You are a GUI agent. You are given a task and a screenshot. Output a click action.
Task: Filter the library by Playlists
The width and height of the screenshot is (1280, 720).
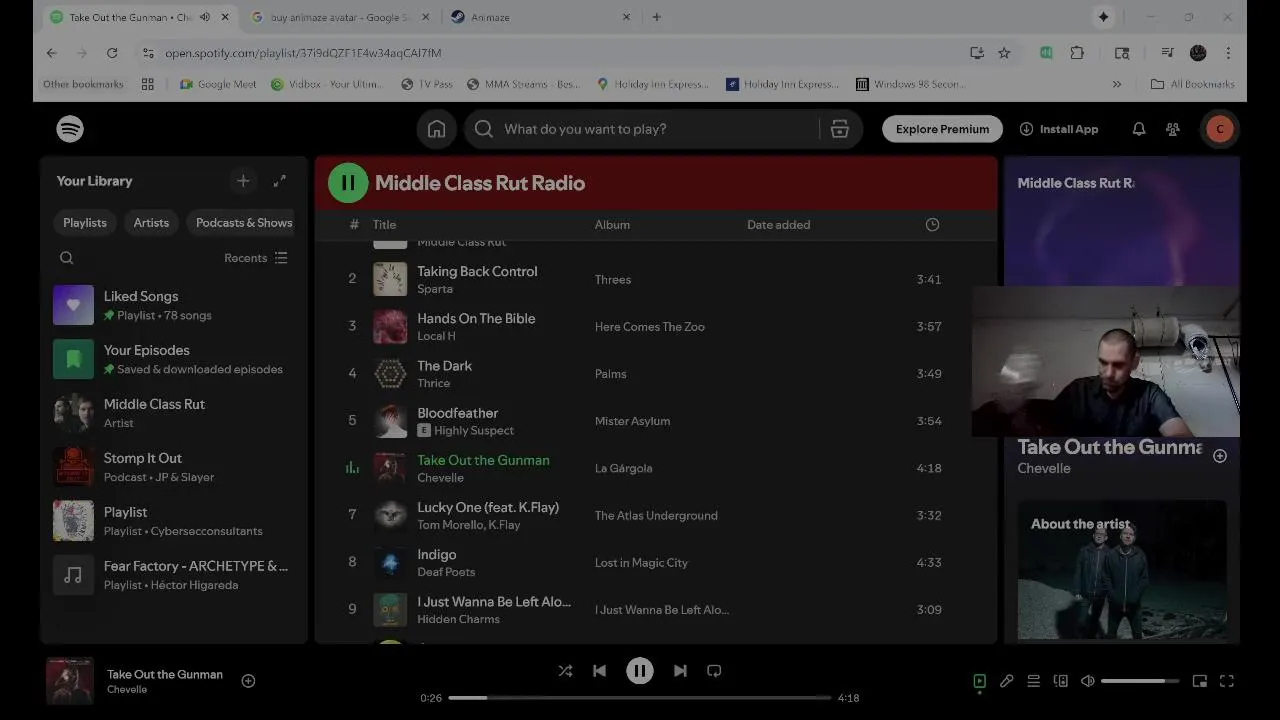coord(85,223)
